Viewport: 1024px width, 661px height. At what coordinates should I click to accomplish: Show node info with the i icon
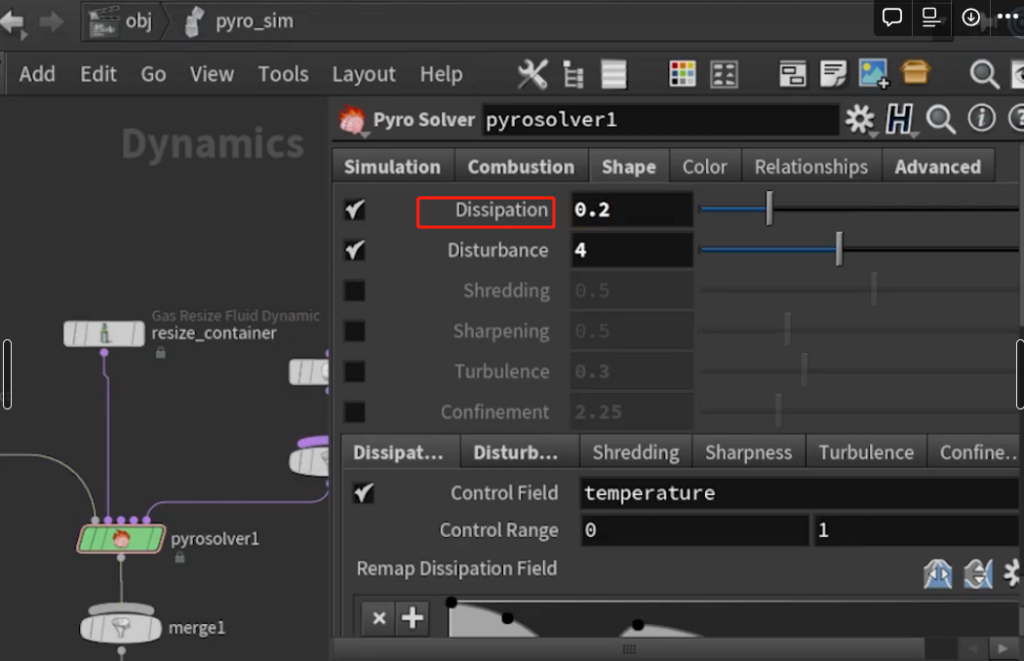981,119
